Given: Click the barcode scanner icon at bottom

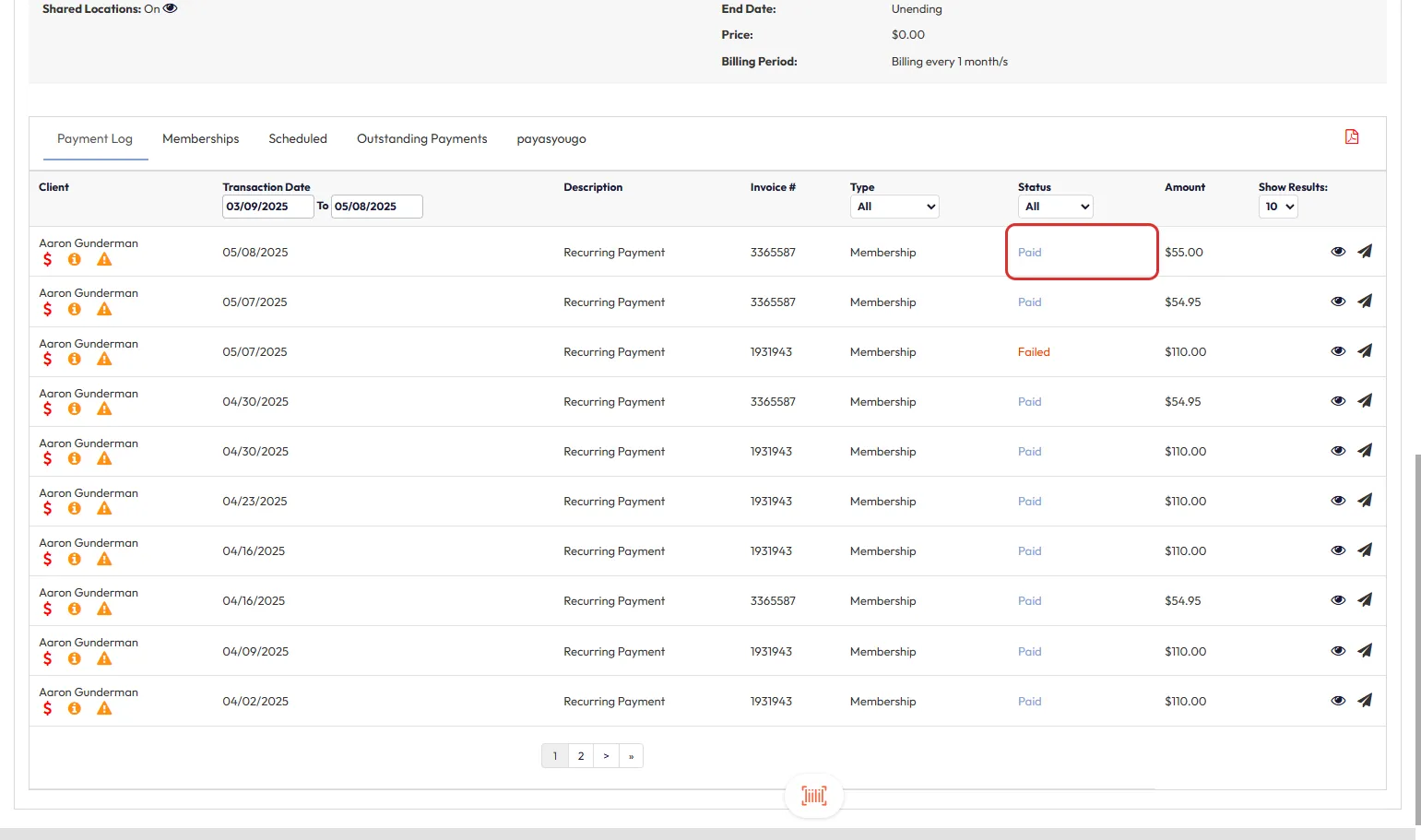Looking at the screenshot, I should click(813, 796).
